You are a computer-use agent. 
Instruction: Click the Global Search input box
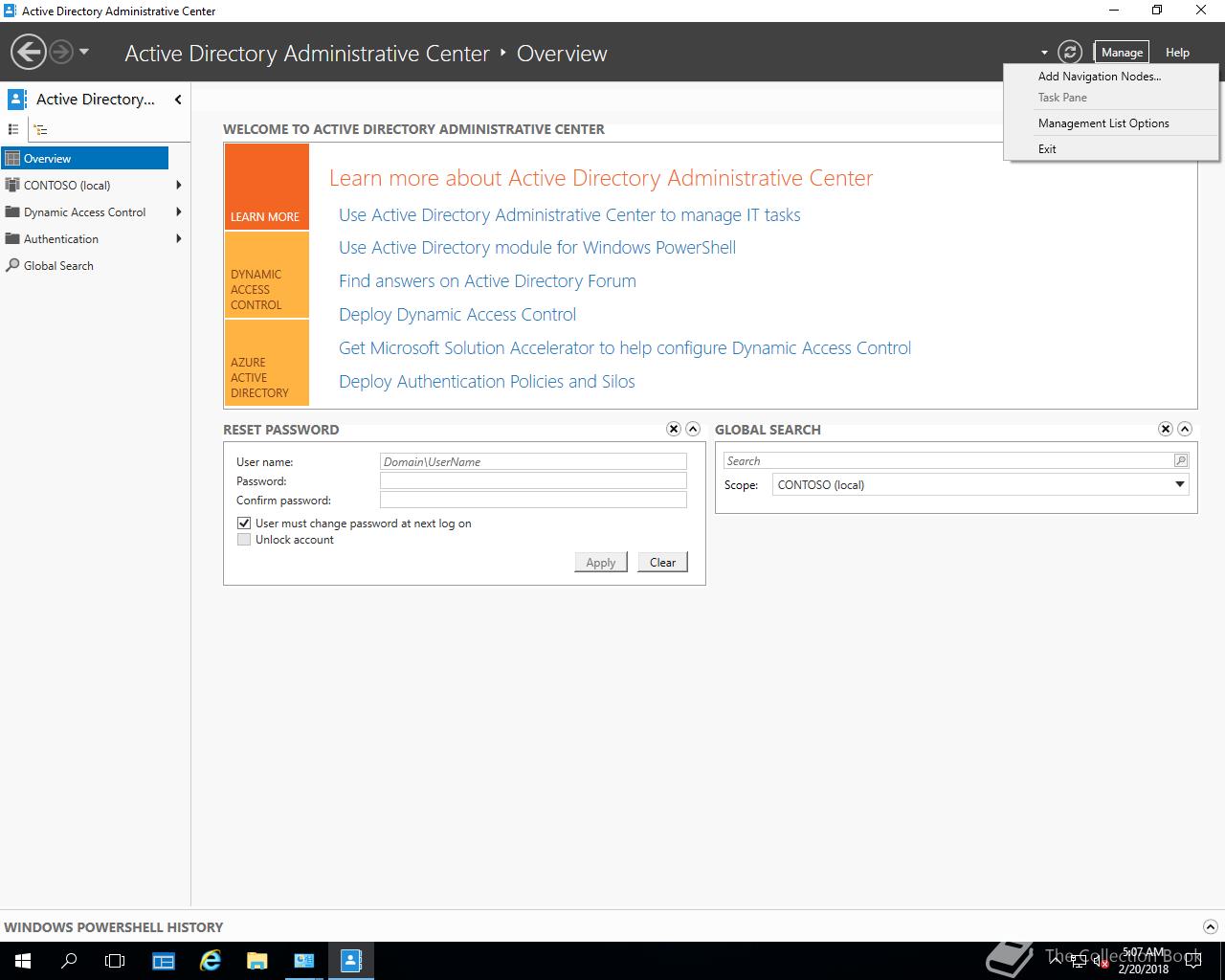pos(947,461)
